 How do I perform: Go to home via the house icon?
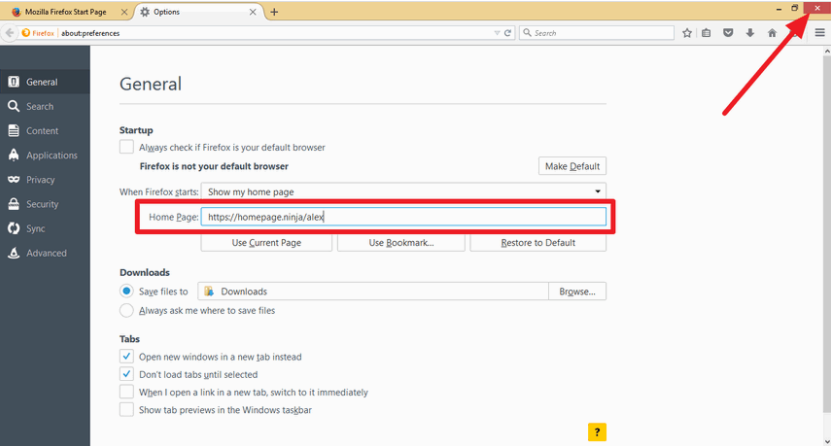(772, 33)
